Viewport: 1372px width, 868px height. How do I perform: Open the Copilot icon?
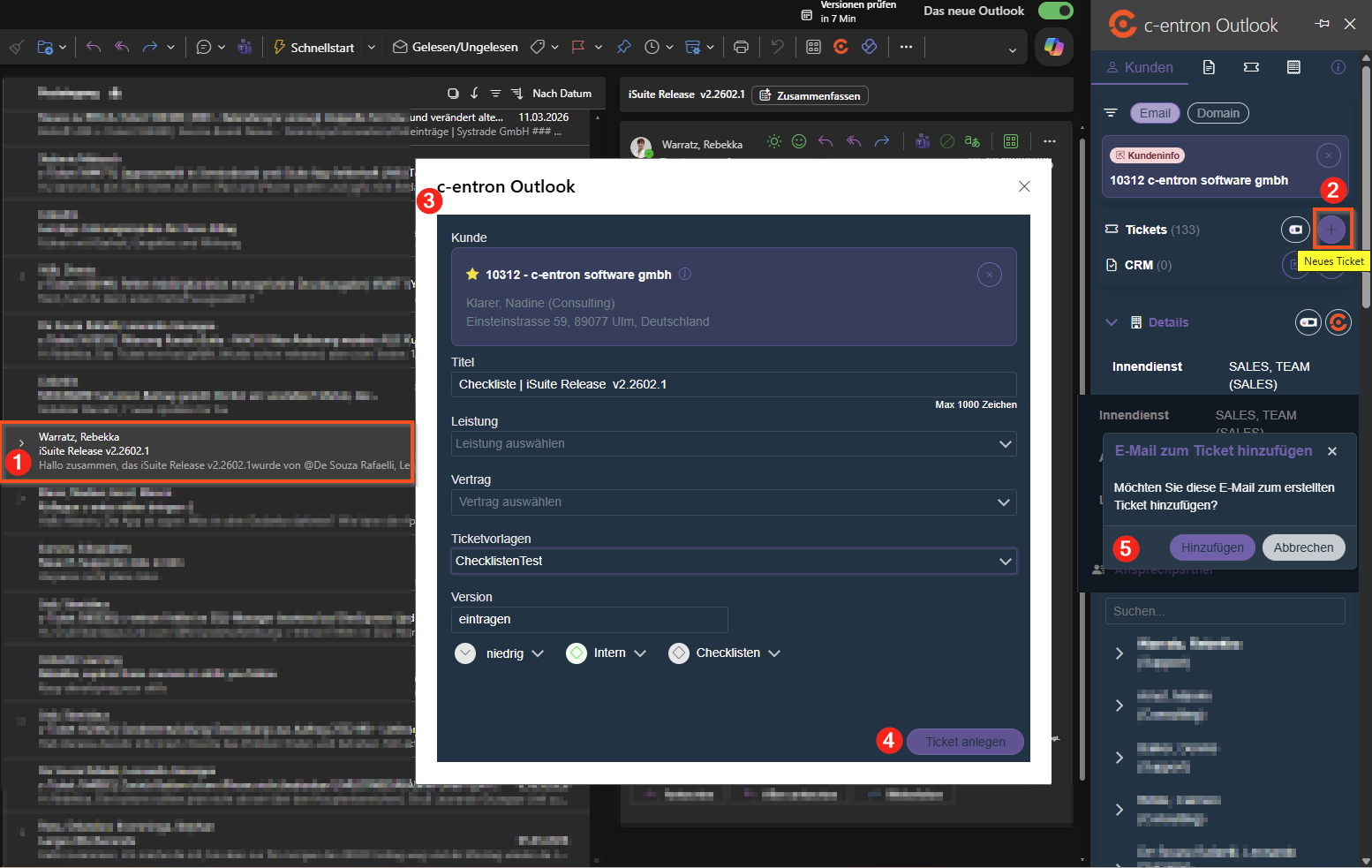click(x=1053, y=47)
